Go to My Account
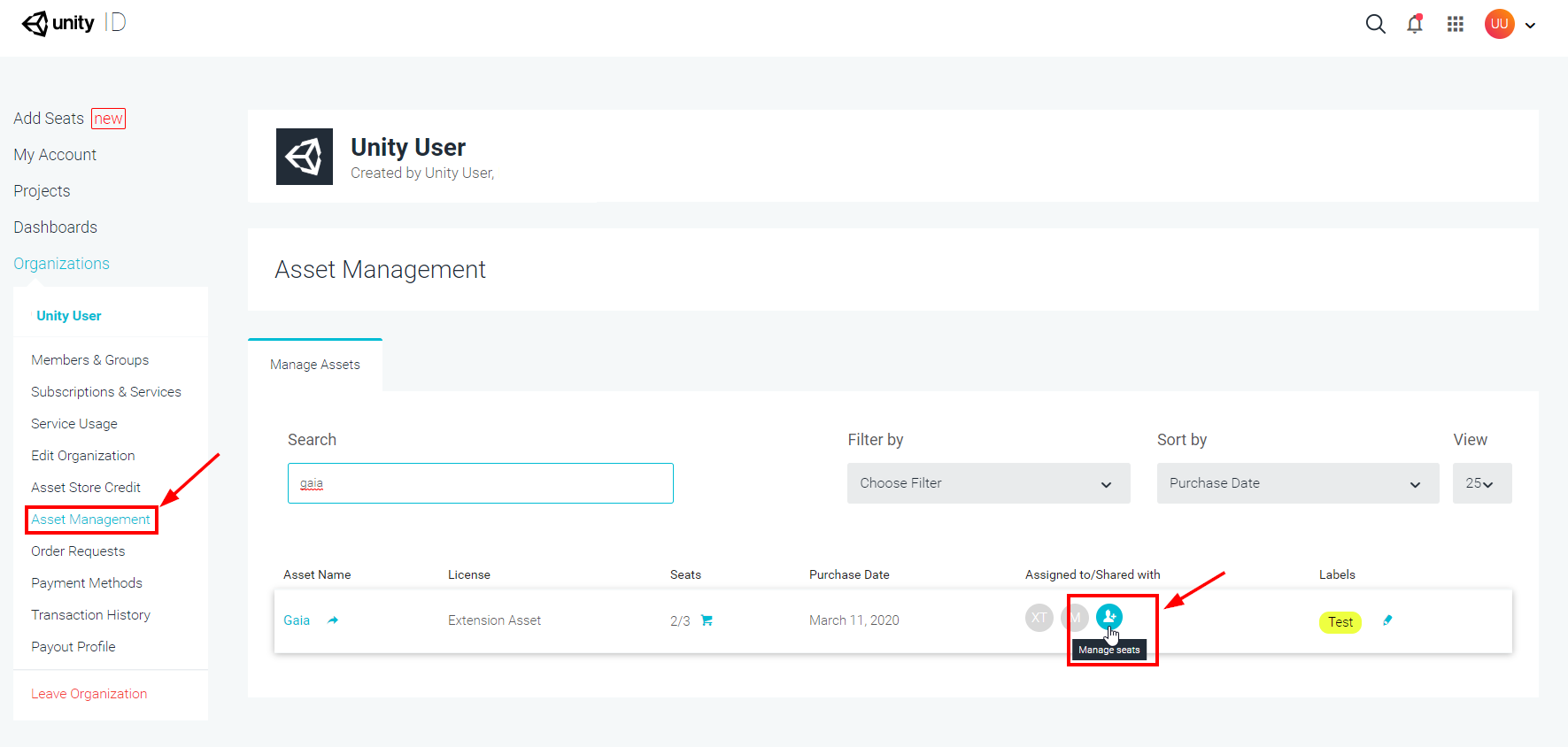The width and height of the screenshot is (1568, 747). [55, 155]
